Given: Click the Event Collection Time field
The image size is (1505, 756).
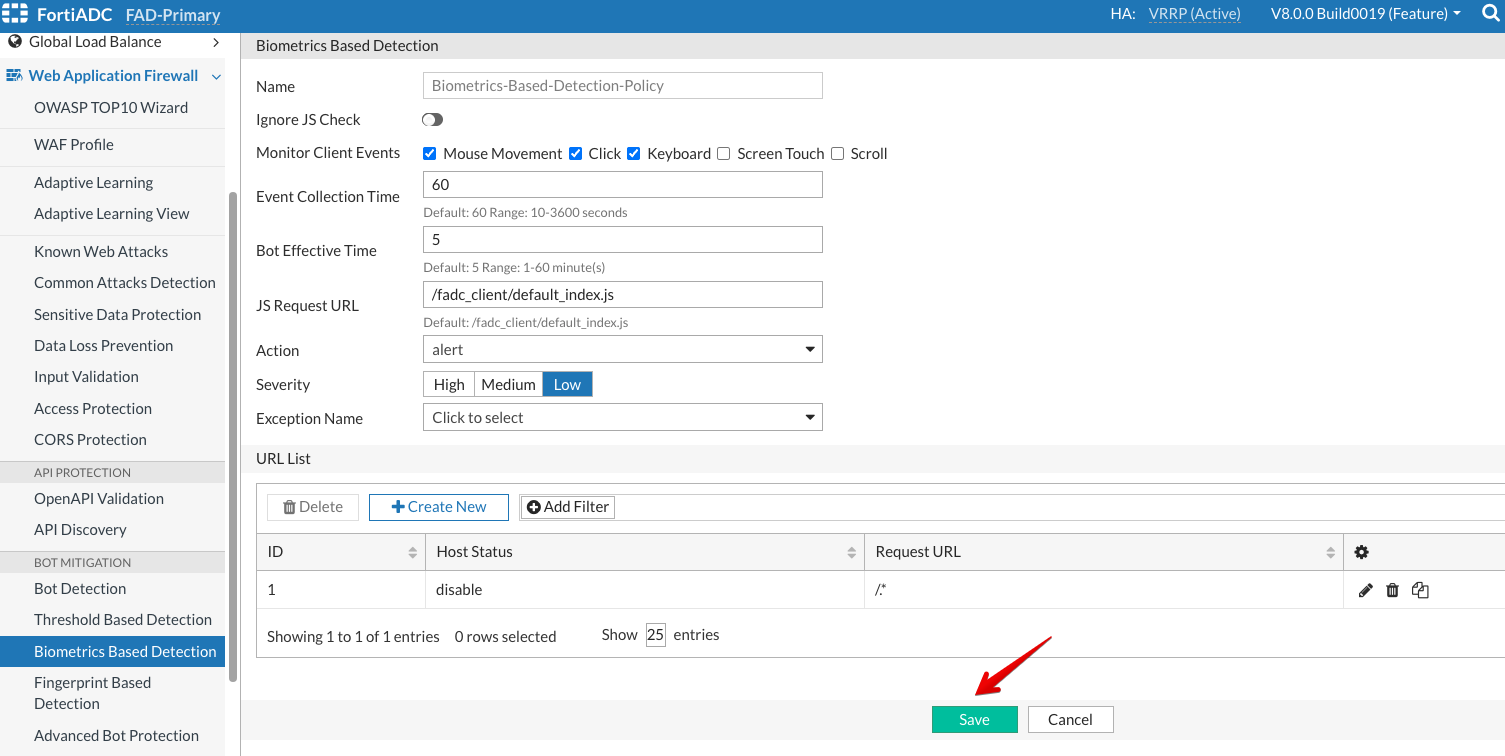Looking at the screenshot, I should [622, 185].
